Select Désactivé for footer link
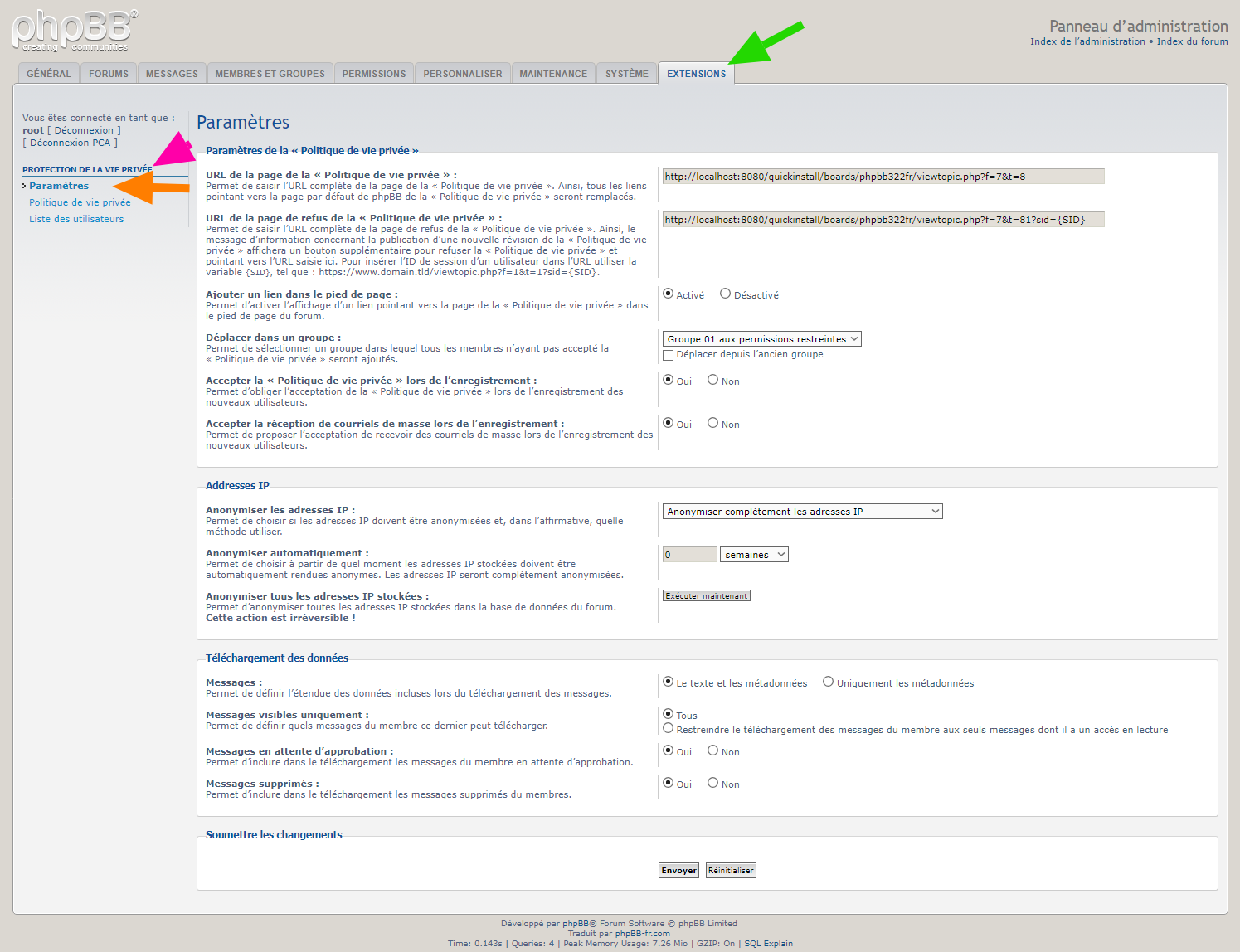Viewport: 1240px width, 952px height. click(x=725, y=294)
